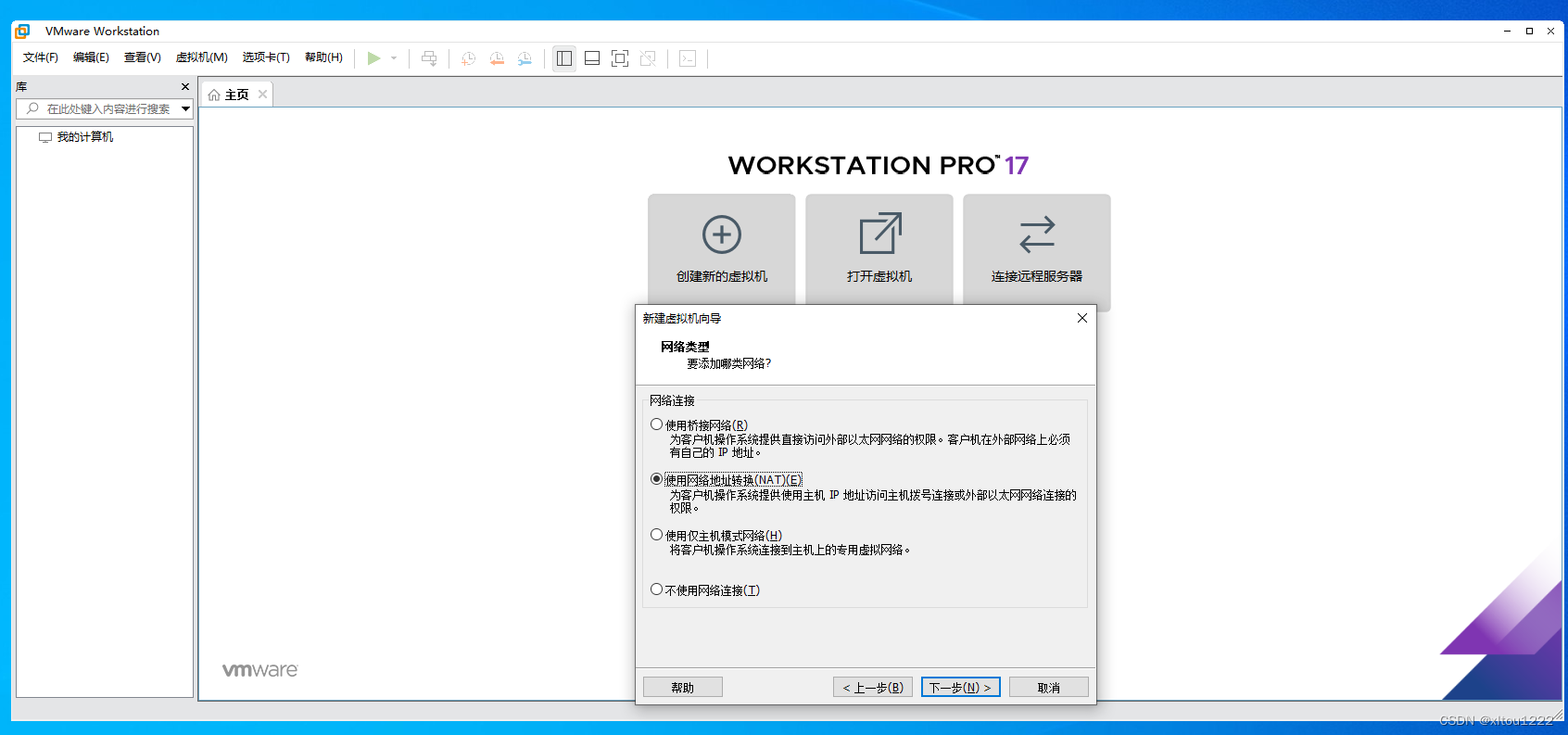Viewport: 1568px width, 735px height.
Task: Select 使用网络地址转换(NAT)(E) radio button
Action: (x=657, y=479)
